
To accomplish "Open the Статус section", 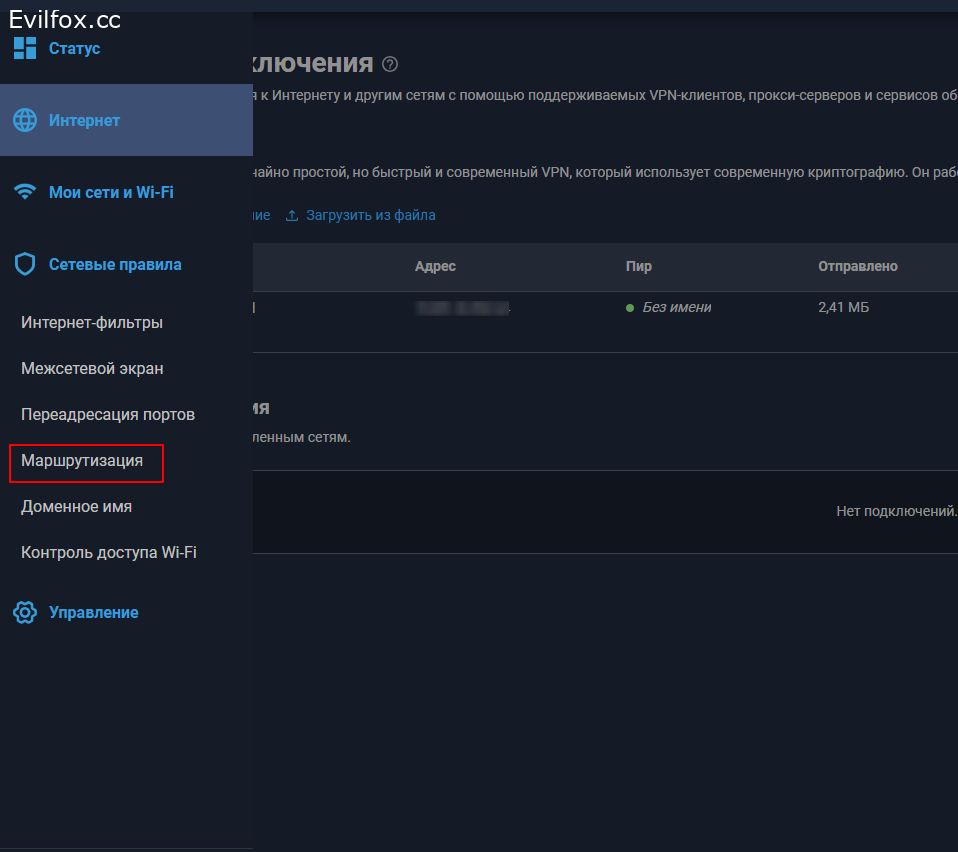I will 75,48.
